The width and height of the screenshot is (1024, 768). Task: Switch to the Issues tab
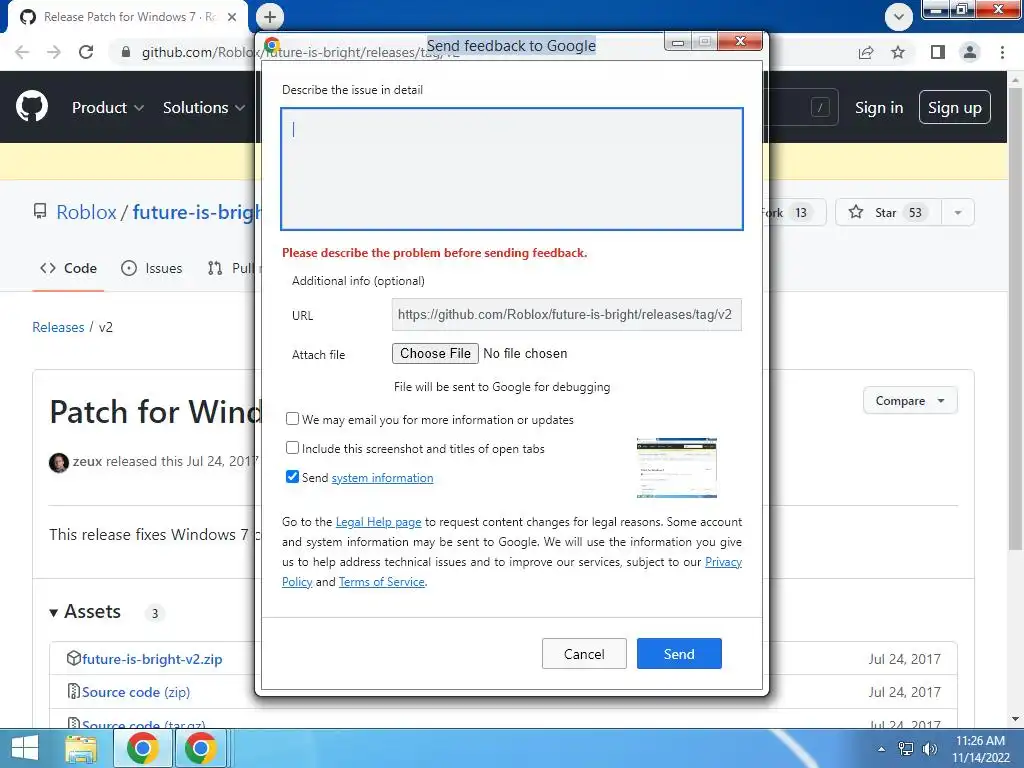(152, 268)
